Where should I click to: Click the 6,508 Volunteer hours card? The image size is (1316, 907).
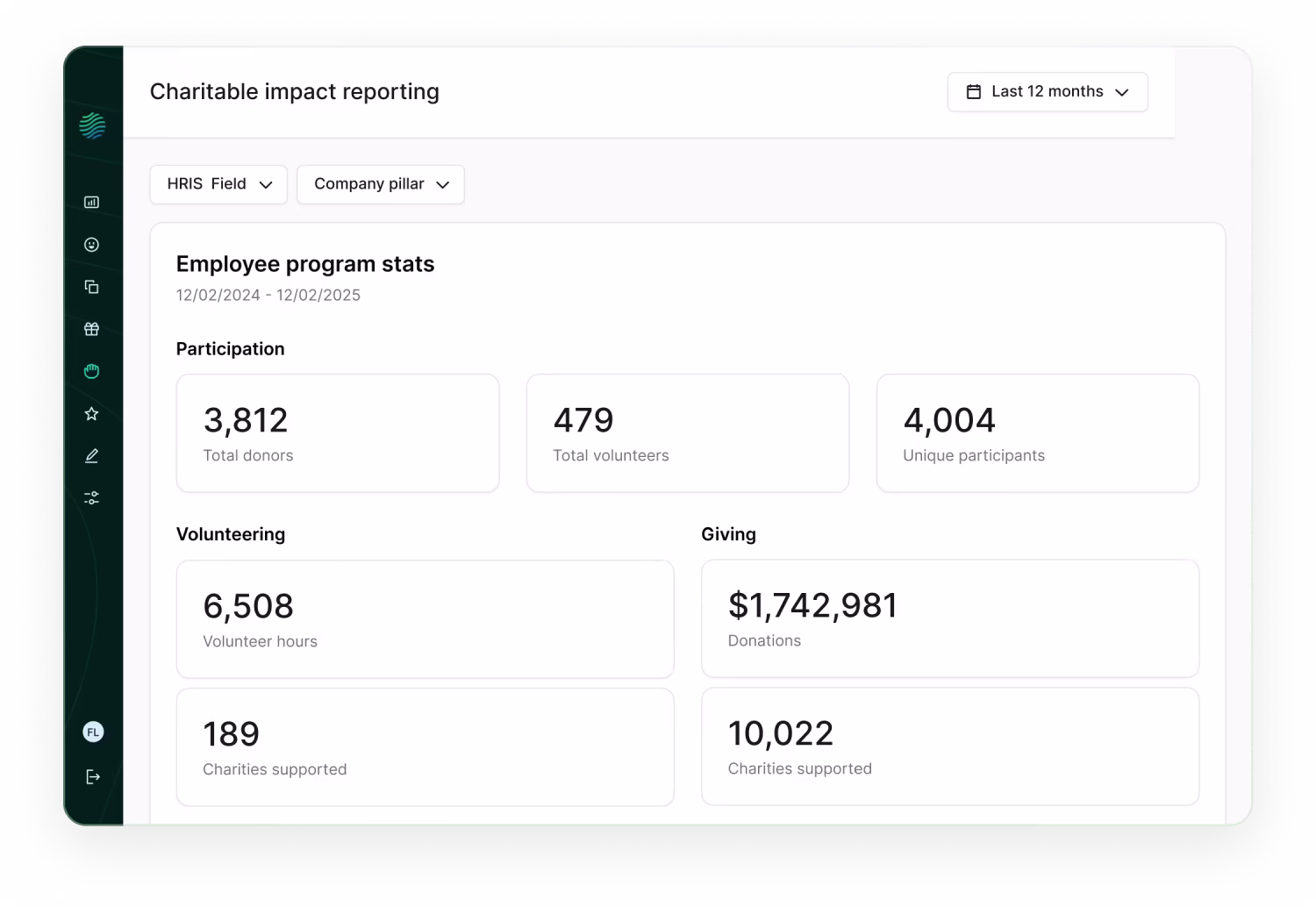click(x=426, y=619)
